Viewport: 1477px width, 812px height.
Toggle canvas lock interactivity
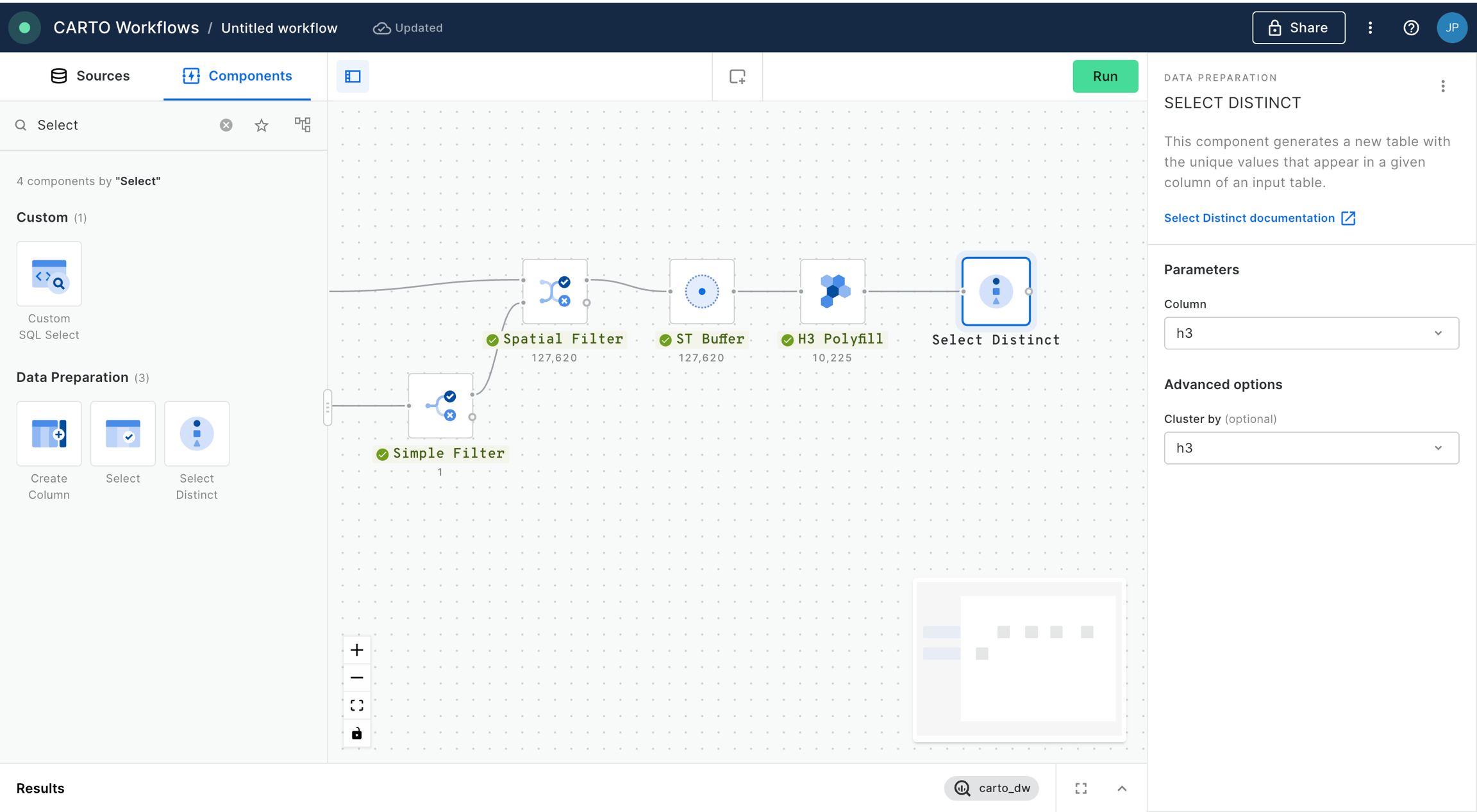click(x=357, y=733)
